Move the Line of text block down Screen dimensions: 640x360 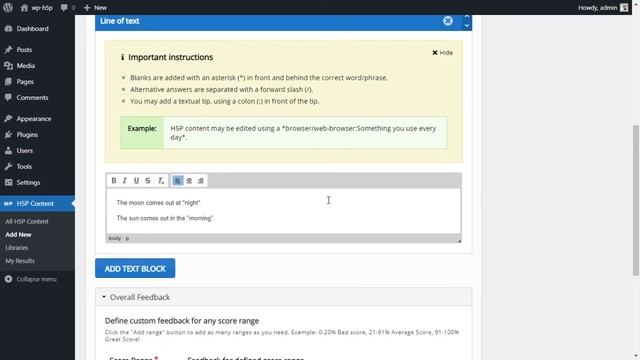point(467,25)
